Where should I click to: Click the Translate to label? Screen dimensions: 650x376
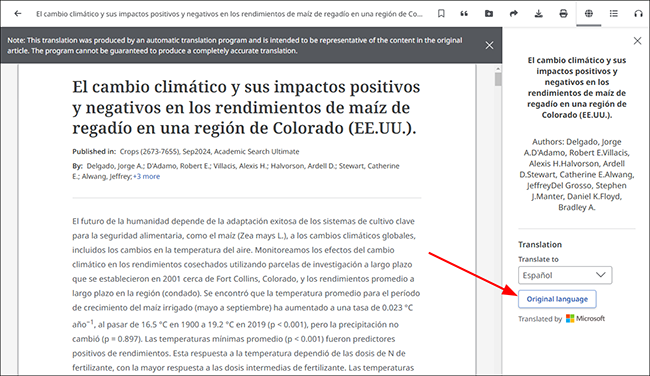(538, 259)
